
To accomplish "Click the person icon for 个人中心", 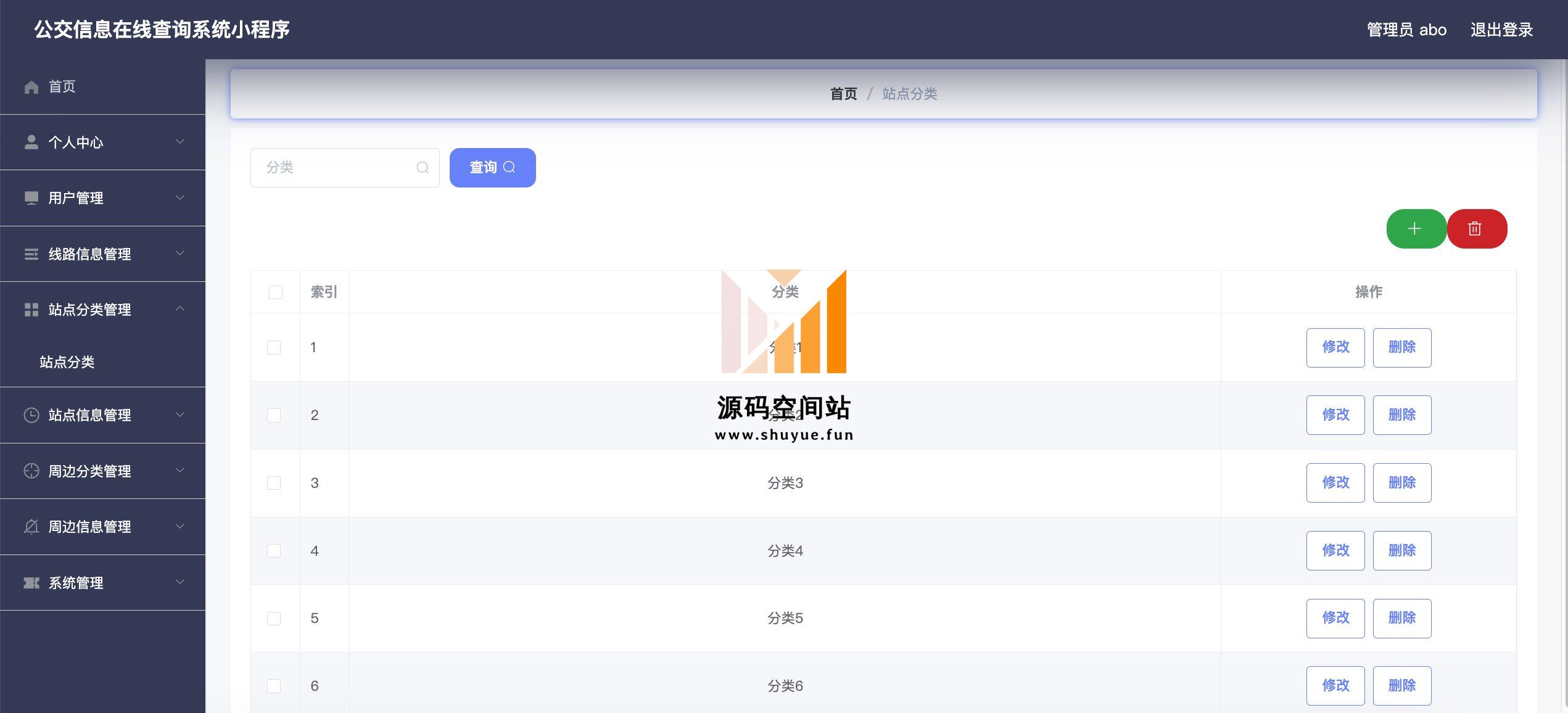I will tap(31, 142).
